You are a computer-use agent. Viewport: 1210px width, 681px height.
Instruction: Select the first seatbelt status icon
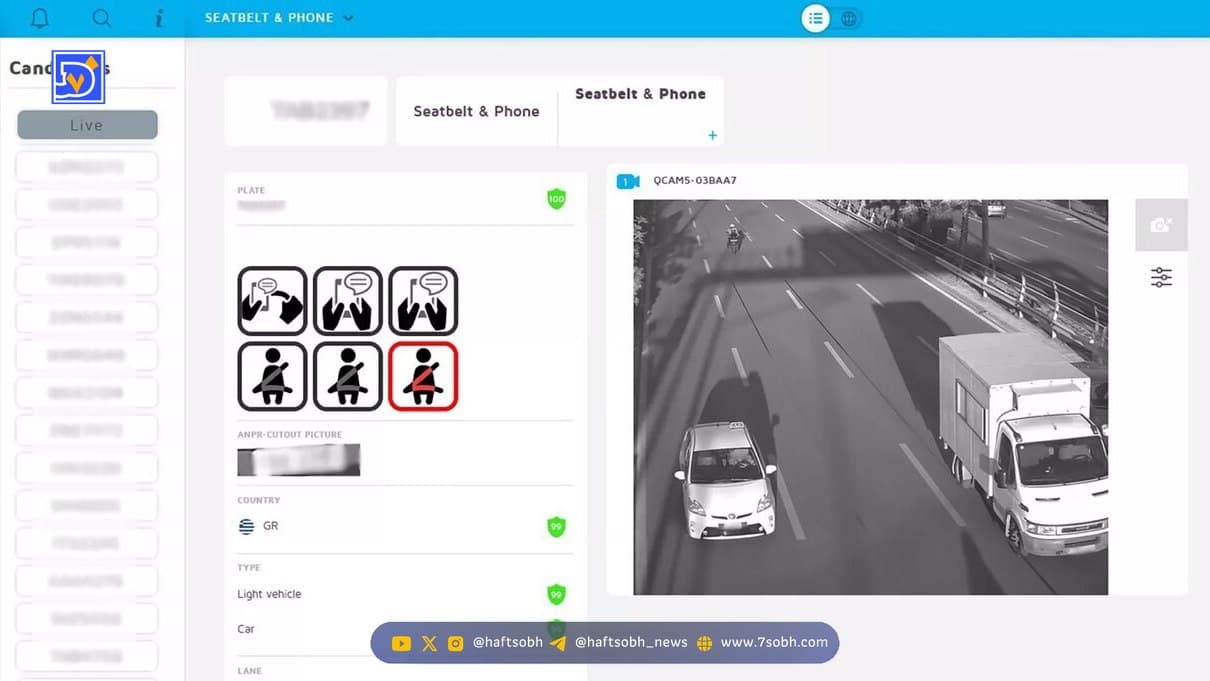272,376
